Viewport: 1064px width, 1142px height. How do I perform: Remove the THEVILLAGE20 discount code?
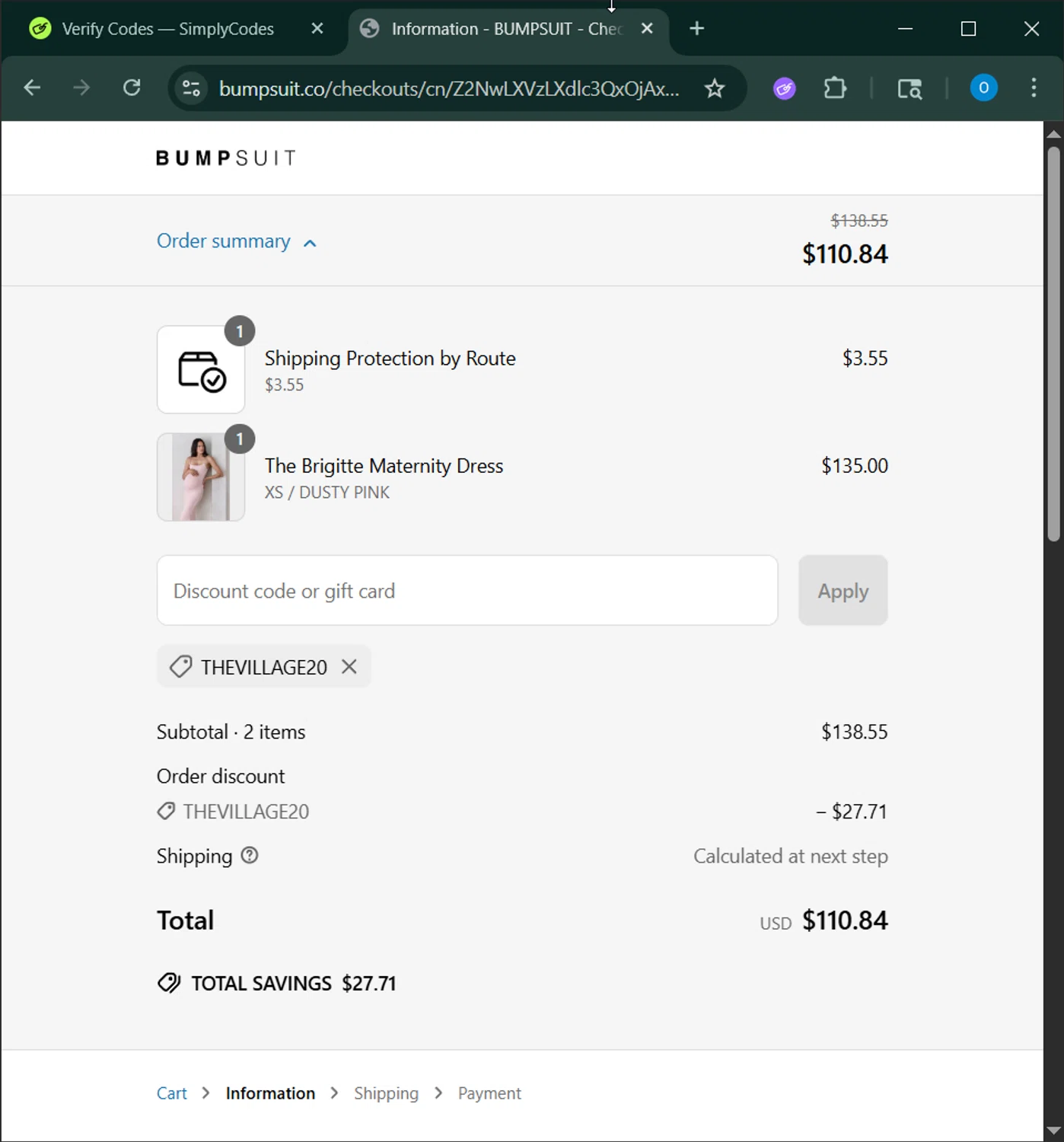349,667
